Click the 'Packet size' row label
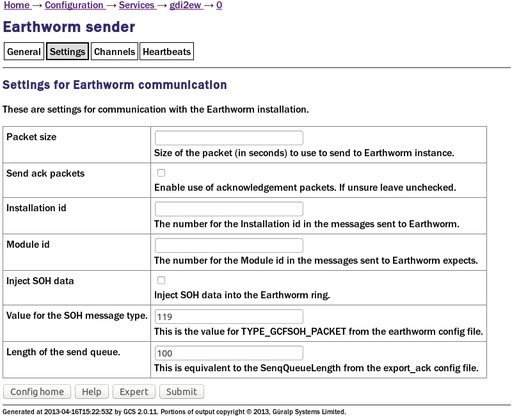 tap(31, 137)
